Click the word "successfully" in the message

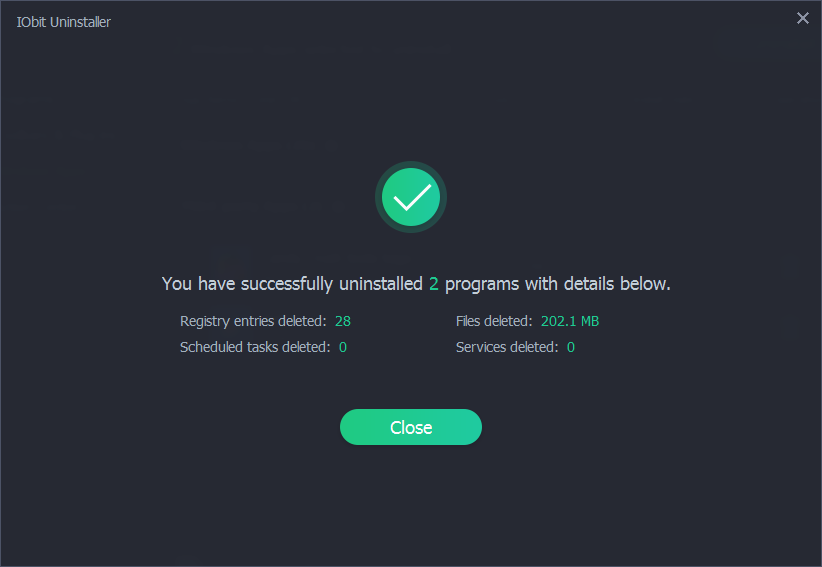click(286, 284)
